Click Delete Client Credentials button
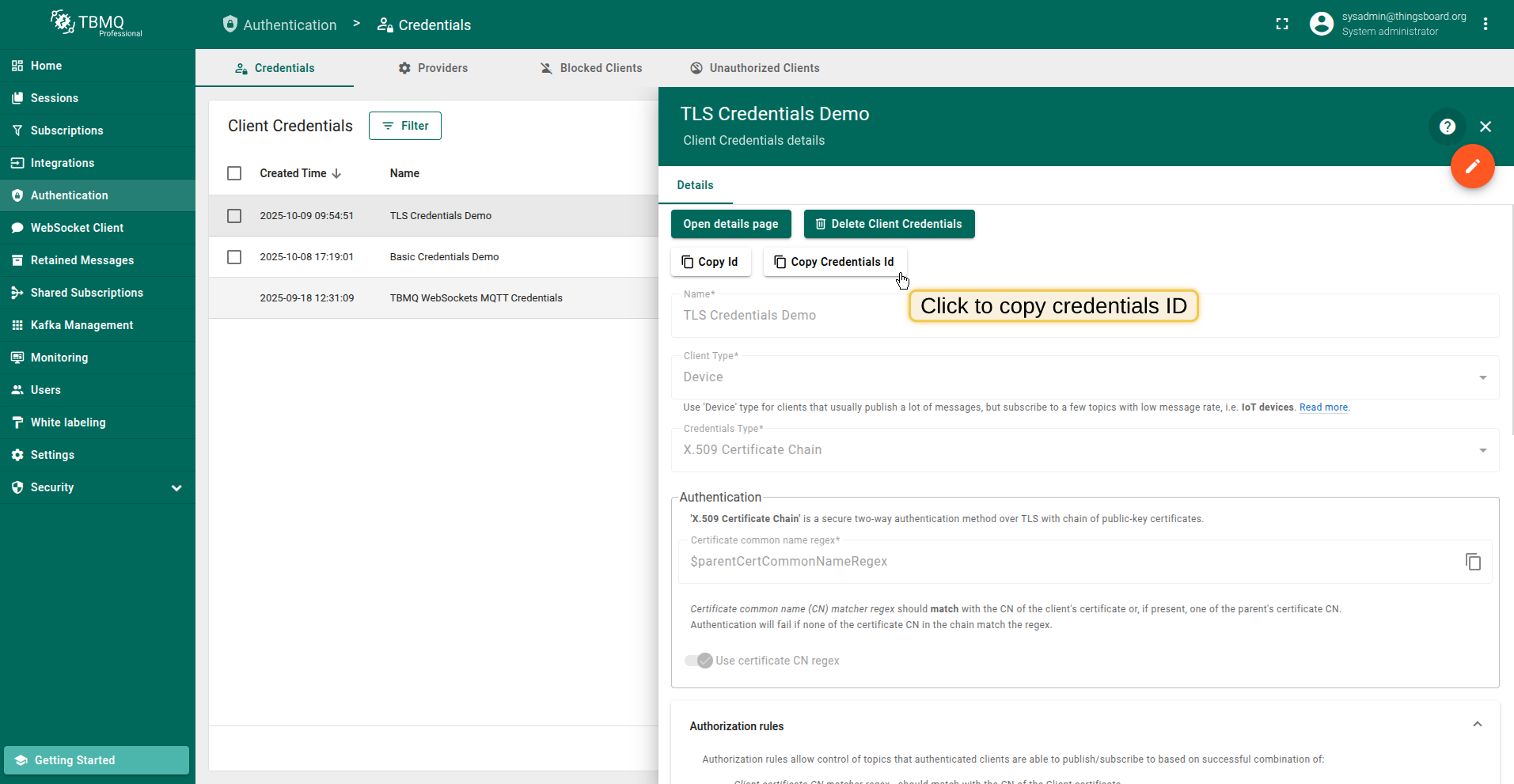Screen dimensions: 1514x784 pyautogui.click(x=889, y=224)
